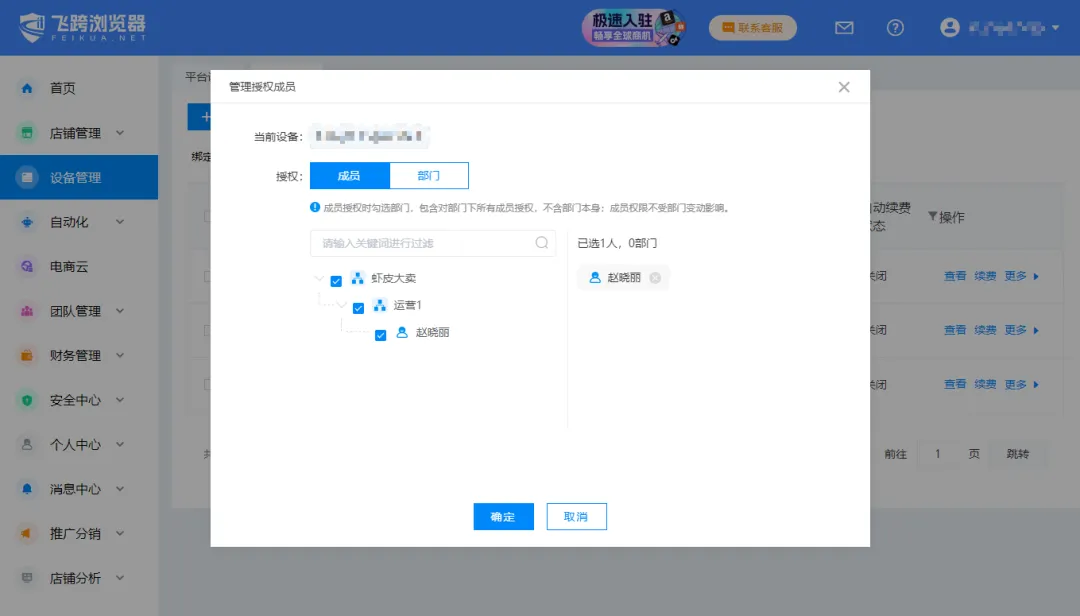The height and width of the screenshot is (616, 1080).
Task: Click the page number input box
Action: point(937,454)
